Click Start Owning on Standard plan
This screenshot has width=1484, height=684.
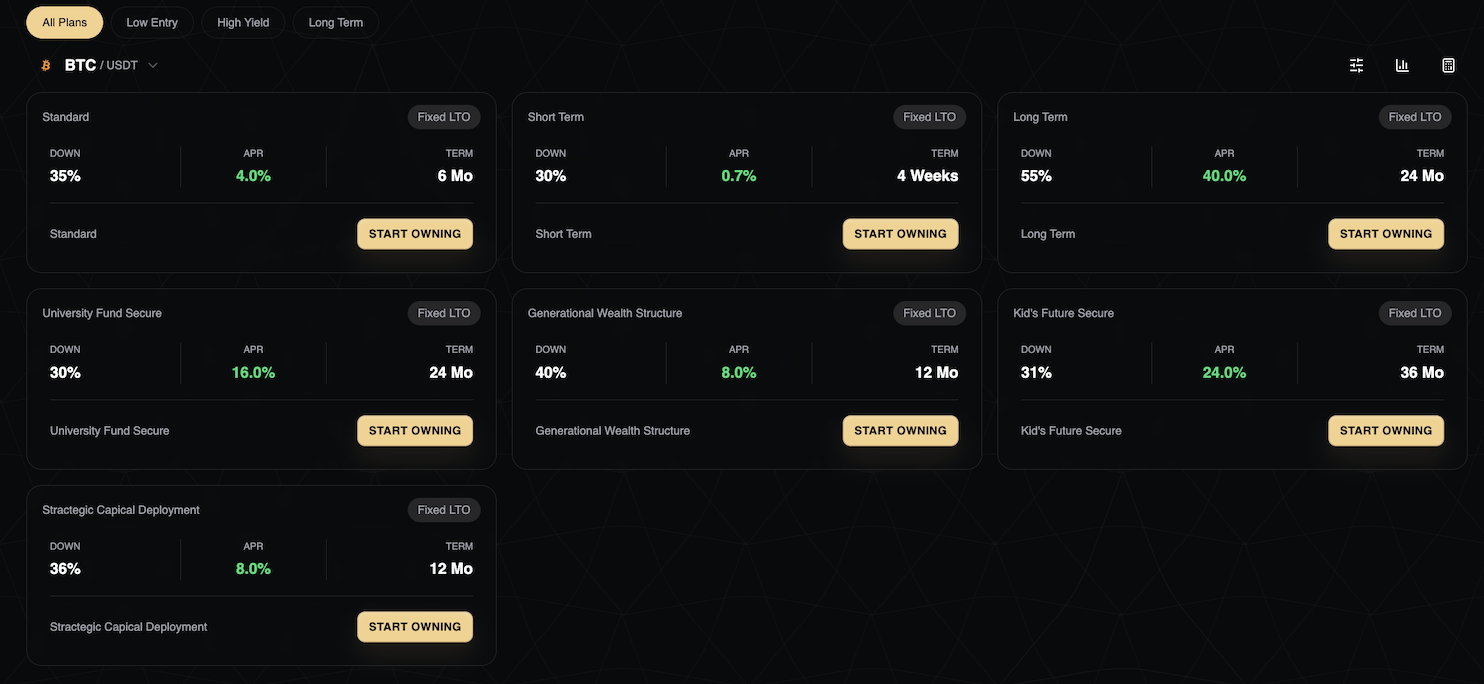415,234
